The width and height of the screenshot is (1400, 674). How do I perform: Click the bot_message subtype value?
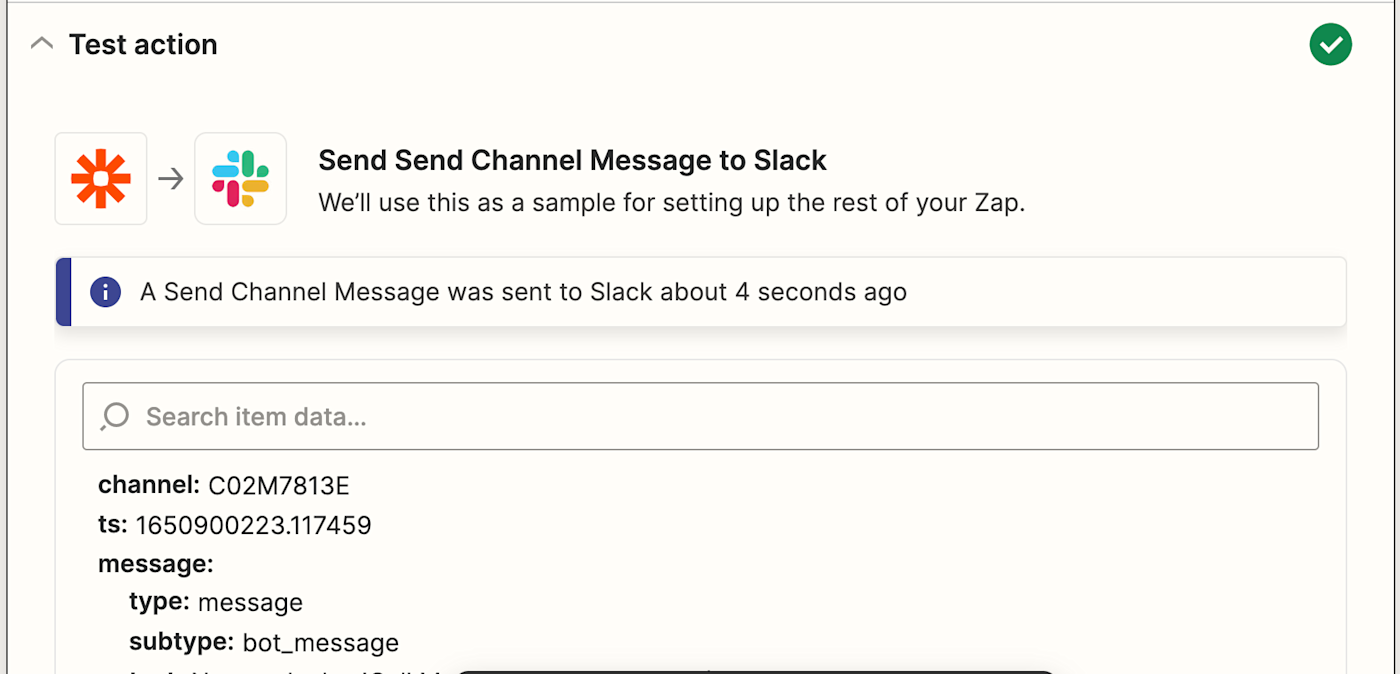[320, 642]
